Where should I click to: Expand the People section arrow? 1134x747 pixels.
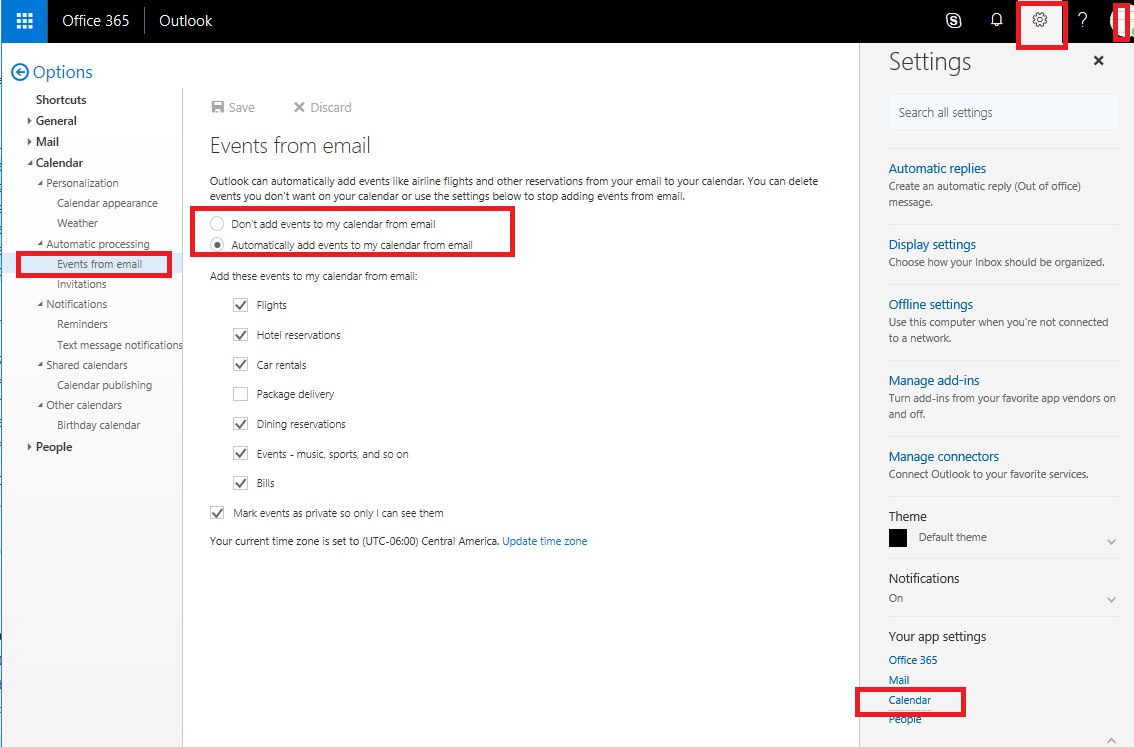[x=29, y=447]
